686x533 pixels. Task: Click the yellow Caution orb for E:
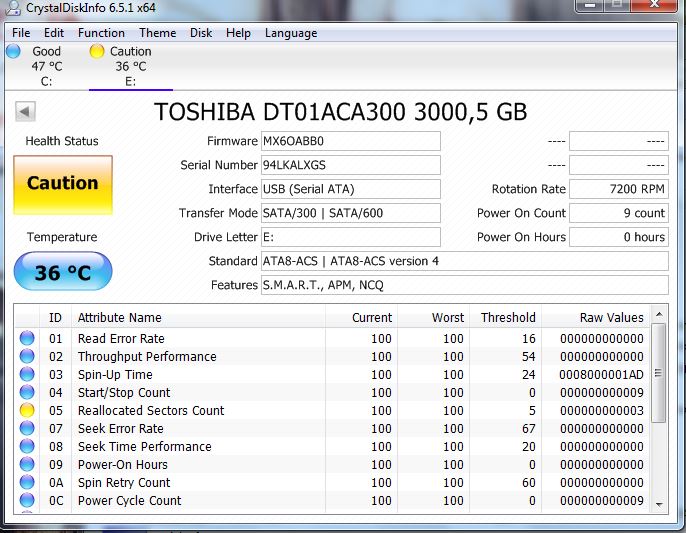click(x=97, y=51)
